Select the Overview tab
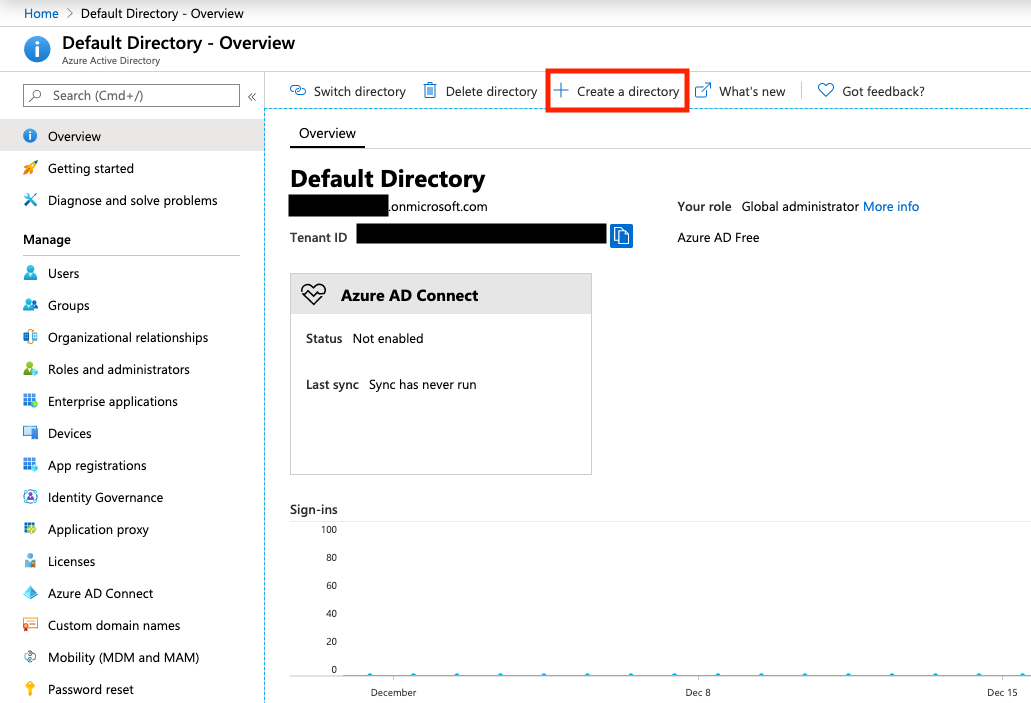The height and width of the screenshot is (703, 1031). click(x=327, y=133)
